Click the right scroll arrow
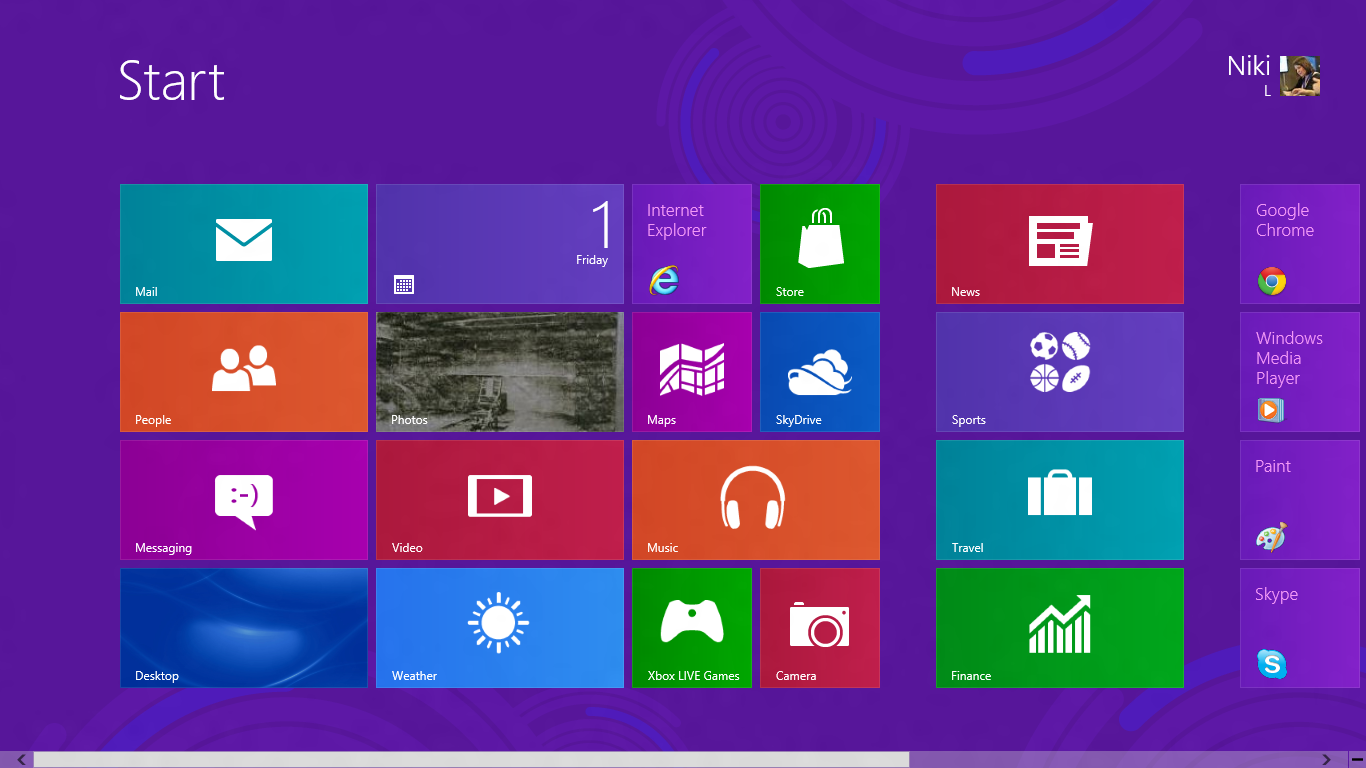 coord(1326,760)
